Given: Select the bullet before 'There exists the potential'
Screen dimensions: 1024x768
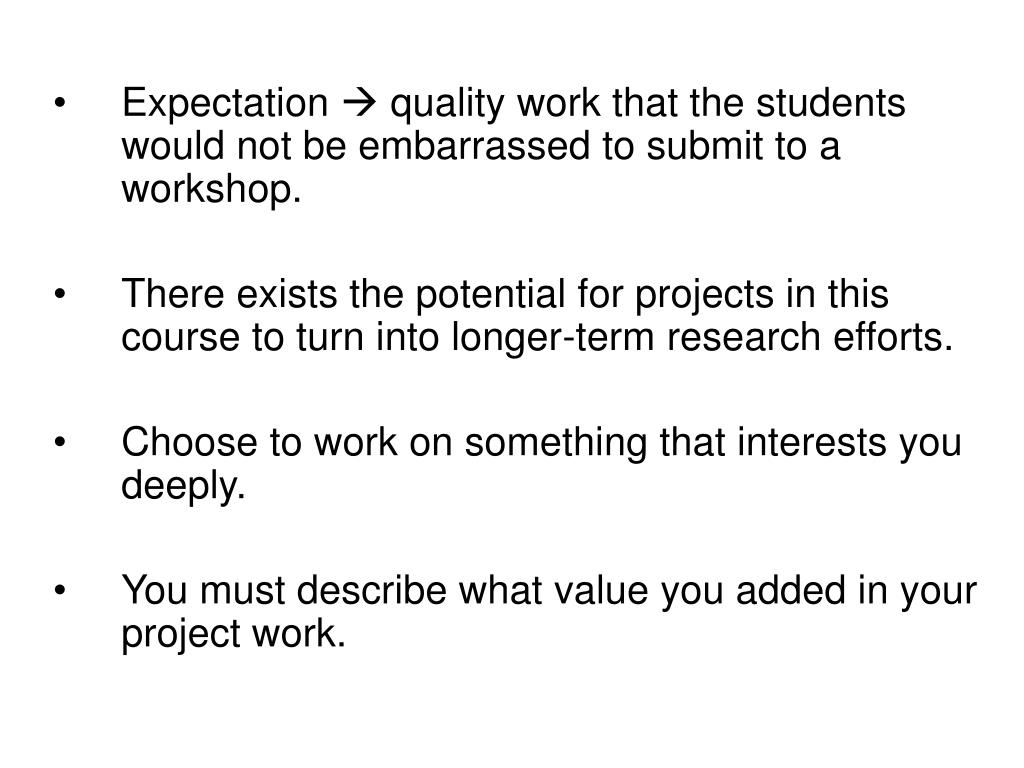Looking at the screenshot, I should pos(60,294).
